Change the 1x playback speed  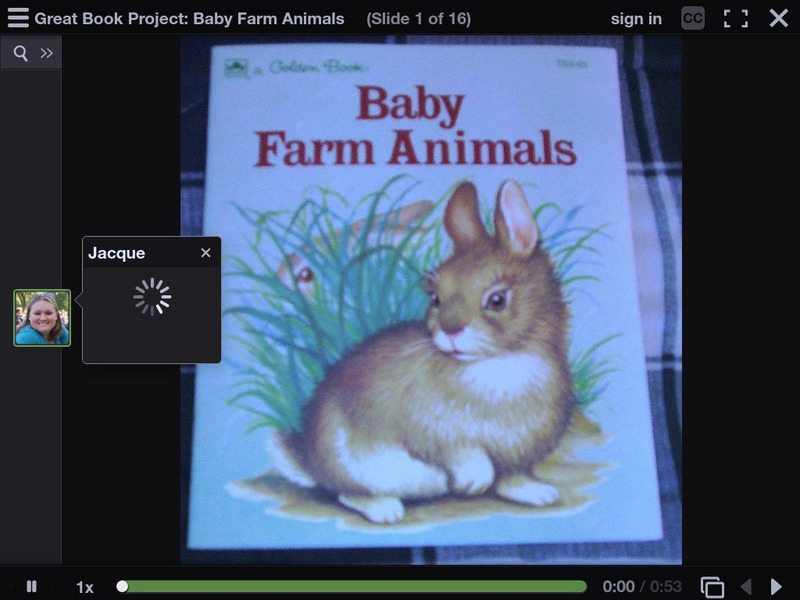tap(85, 587)
